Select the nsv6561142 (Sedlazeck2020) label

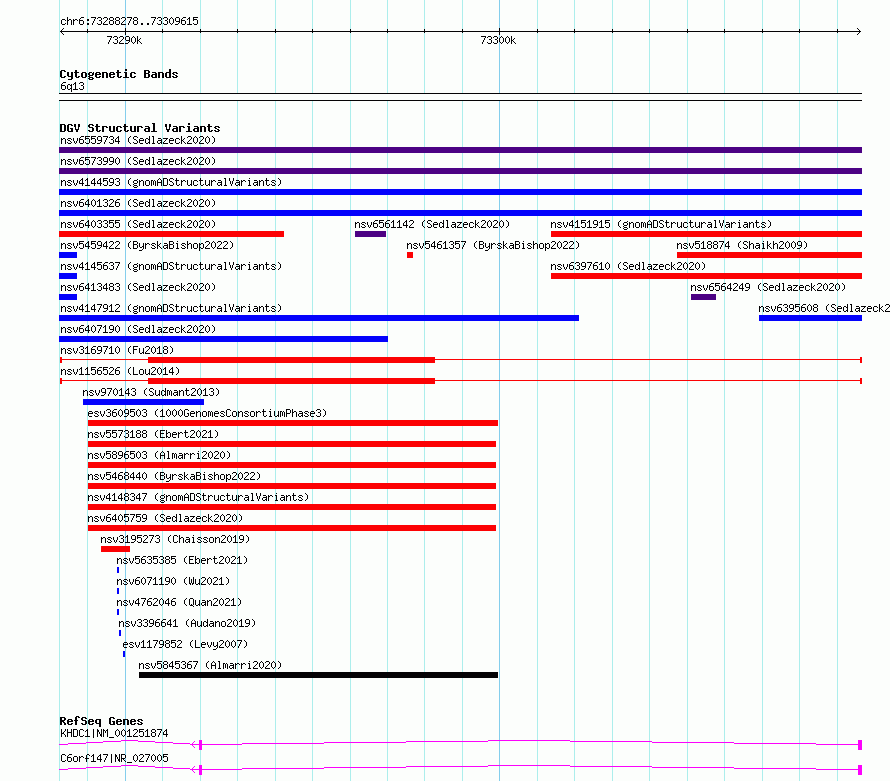pyautogui.click(x=432, y=224)
